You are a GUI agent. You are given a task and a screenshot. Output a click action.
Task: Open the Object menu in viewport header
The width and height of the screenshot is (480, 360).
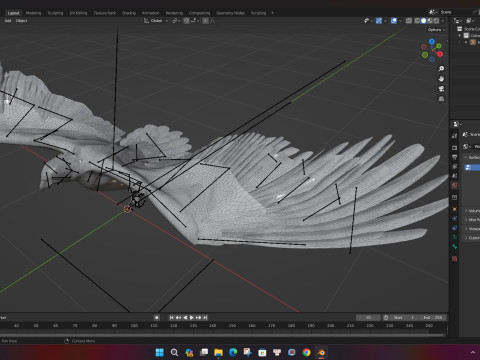[x=22, y=21]
